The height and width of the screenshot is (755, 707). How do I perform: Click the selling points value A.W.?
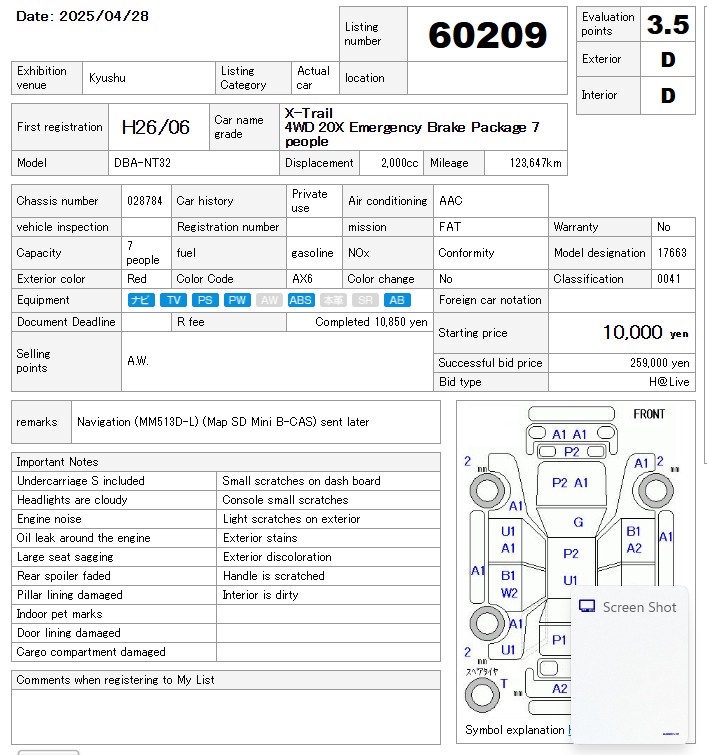[138, 361]
